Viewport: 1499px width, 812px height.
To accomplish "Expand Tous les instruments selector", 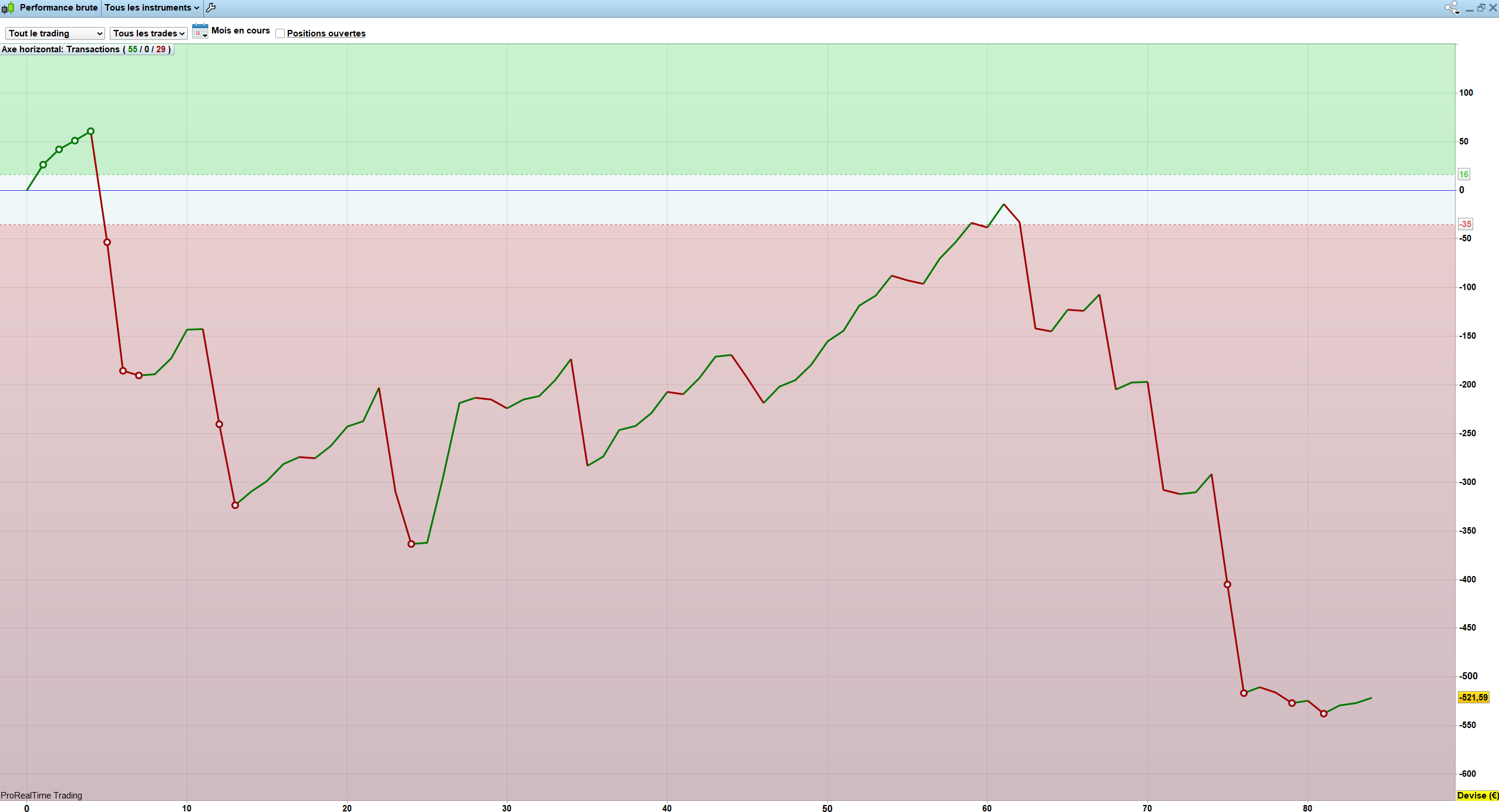I will 151,8.
